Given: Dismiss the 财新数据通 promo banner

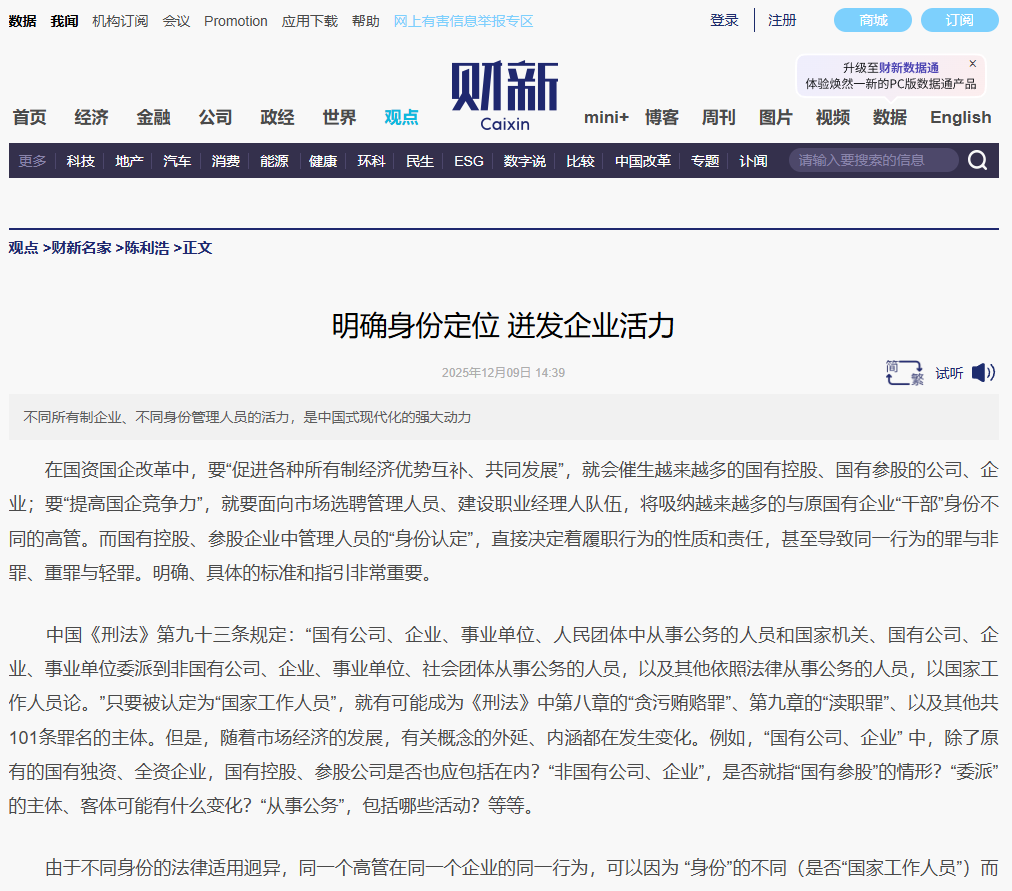Looking at the screenshot, I should pyautogui.click(x=971, y=63).
